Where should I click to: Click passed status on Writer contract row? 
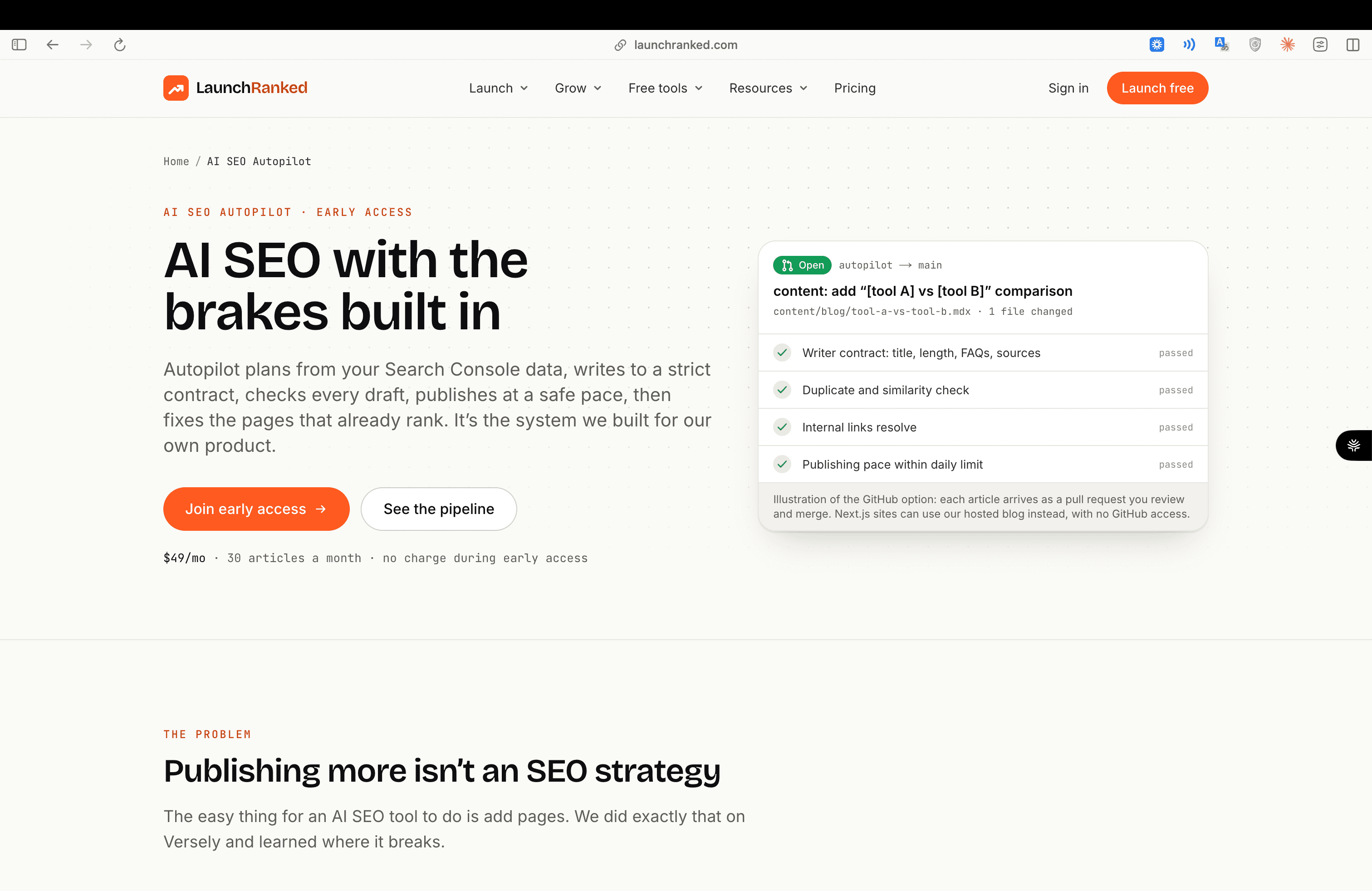click(1176, 352)
